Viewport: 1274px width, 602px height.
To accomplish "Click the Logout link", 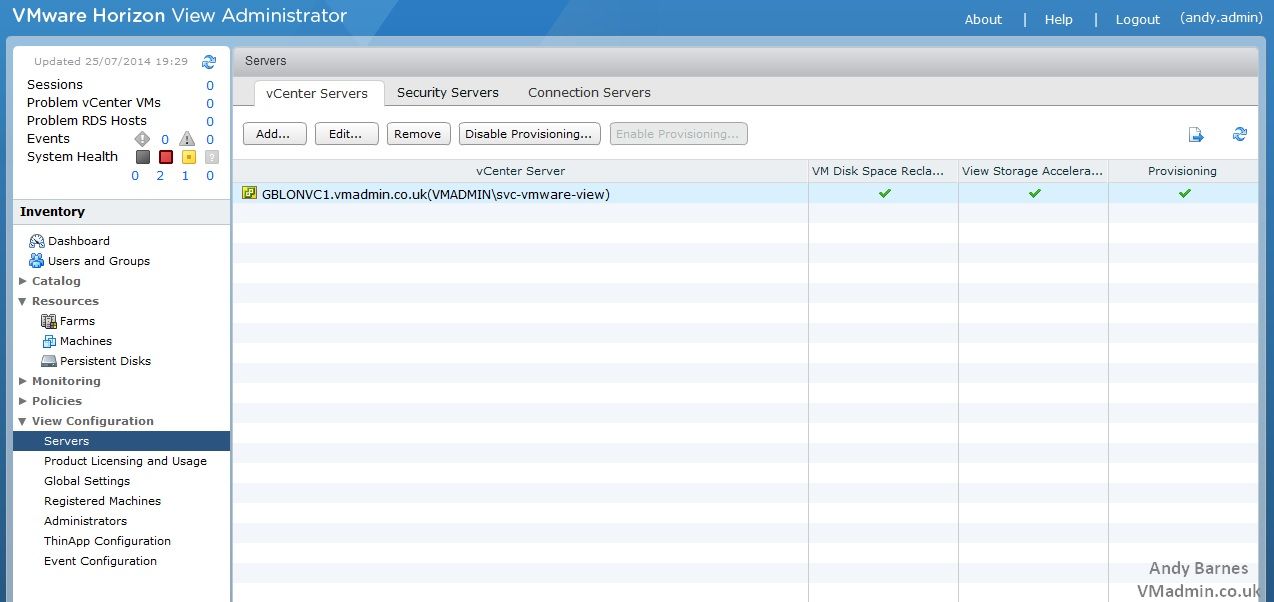I will pyautogui.click(x=1138, y=20).
